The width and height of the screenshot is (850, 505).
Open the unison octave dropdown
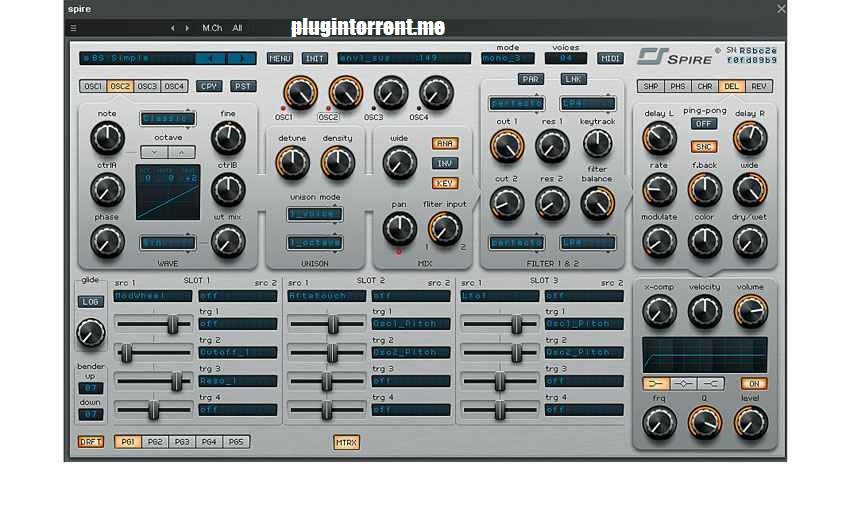314,243
